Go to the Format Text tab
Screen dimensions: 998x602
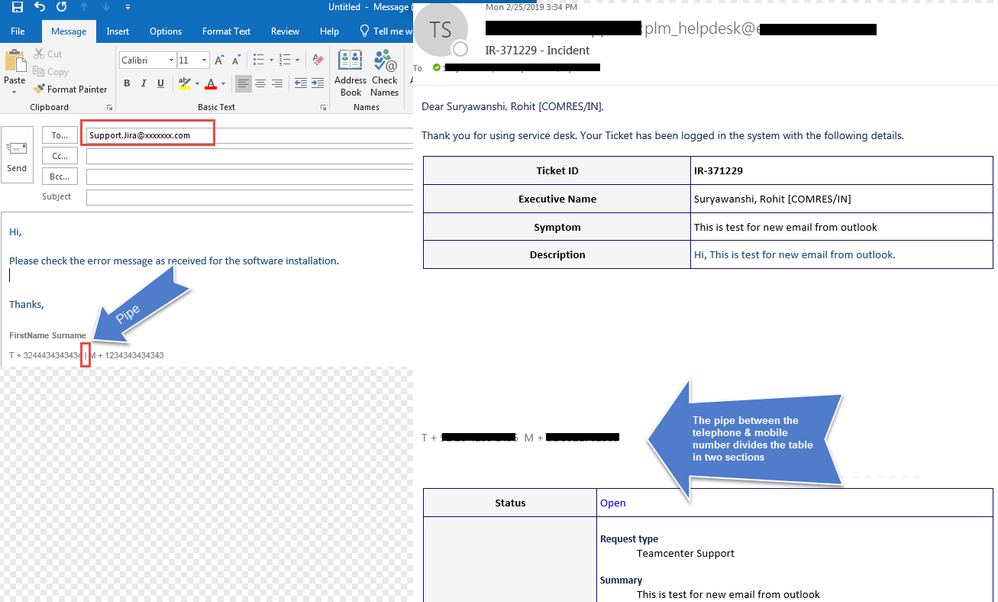pyautogui.click(x=226, y=31)
